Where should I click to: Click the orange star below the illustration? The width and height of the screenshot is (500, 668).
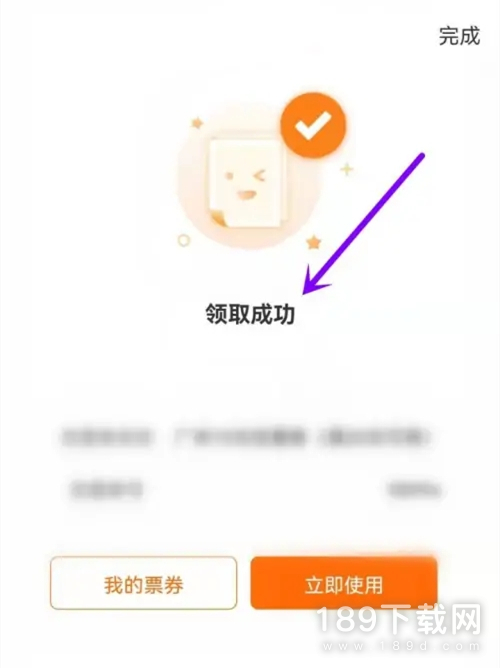tap(313, 242)
